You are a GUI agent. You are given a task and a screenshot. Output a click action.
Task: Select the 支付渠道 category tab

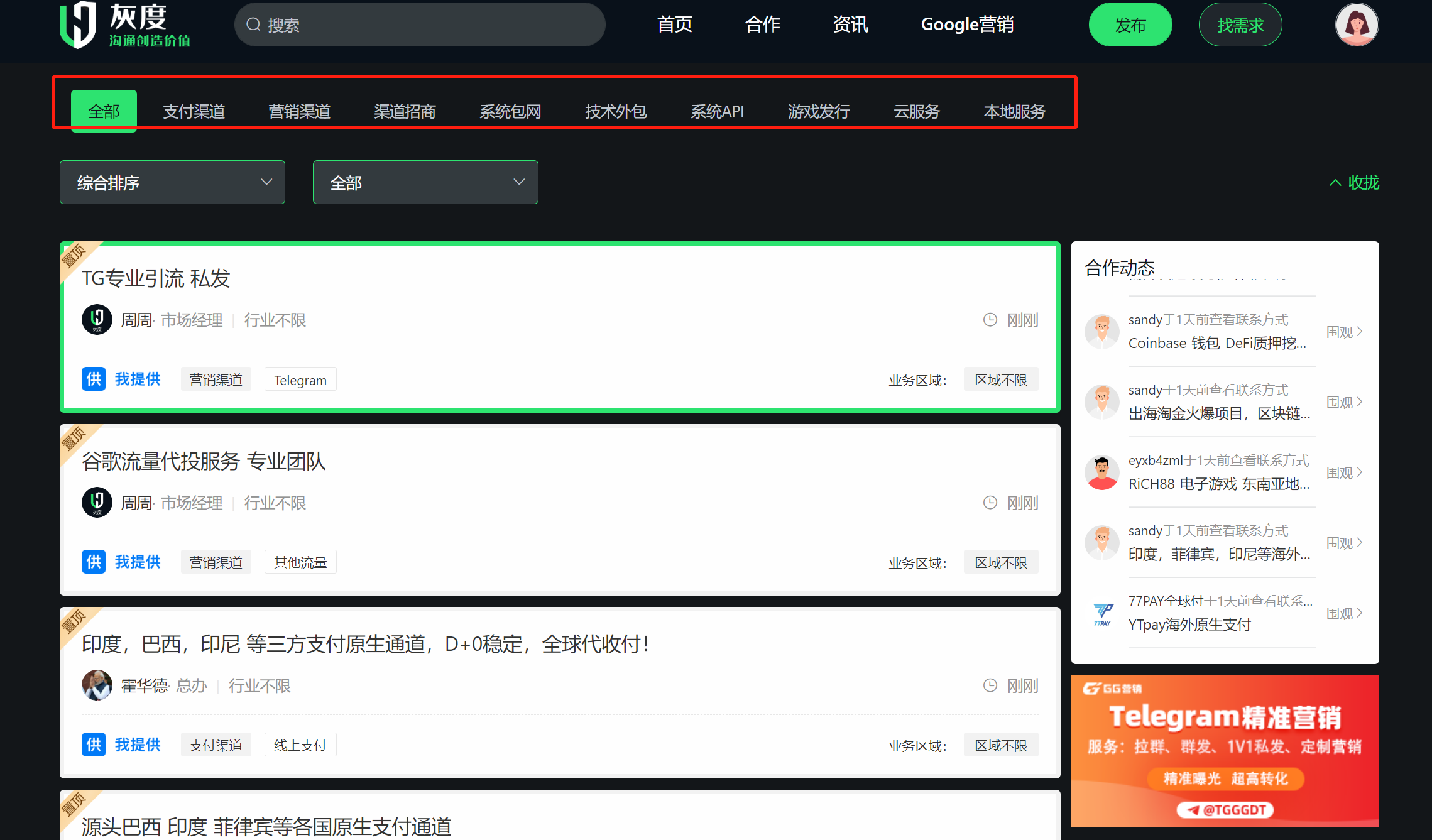pos(194,111)
